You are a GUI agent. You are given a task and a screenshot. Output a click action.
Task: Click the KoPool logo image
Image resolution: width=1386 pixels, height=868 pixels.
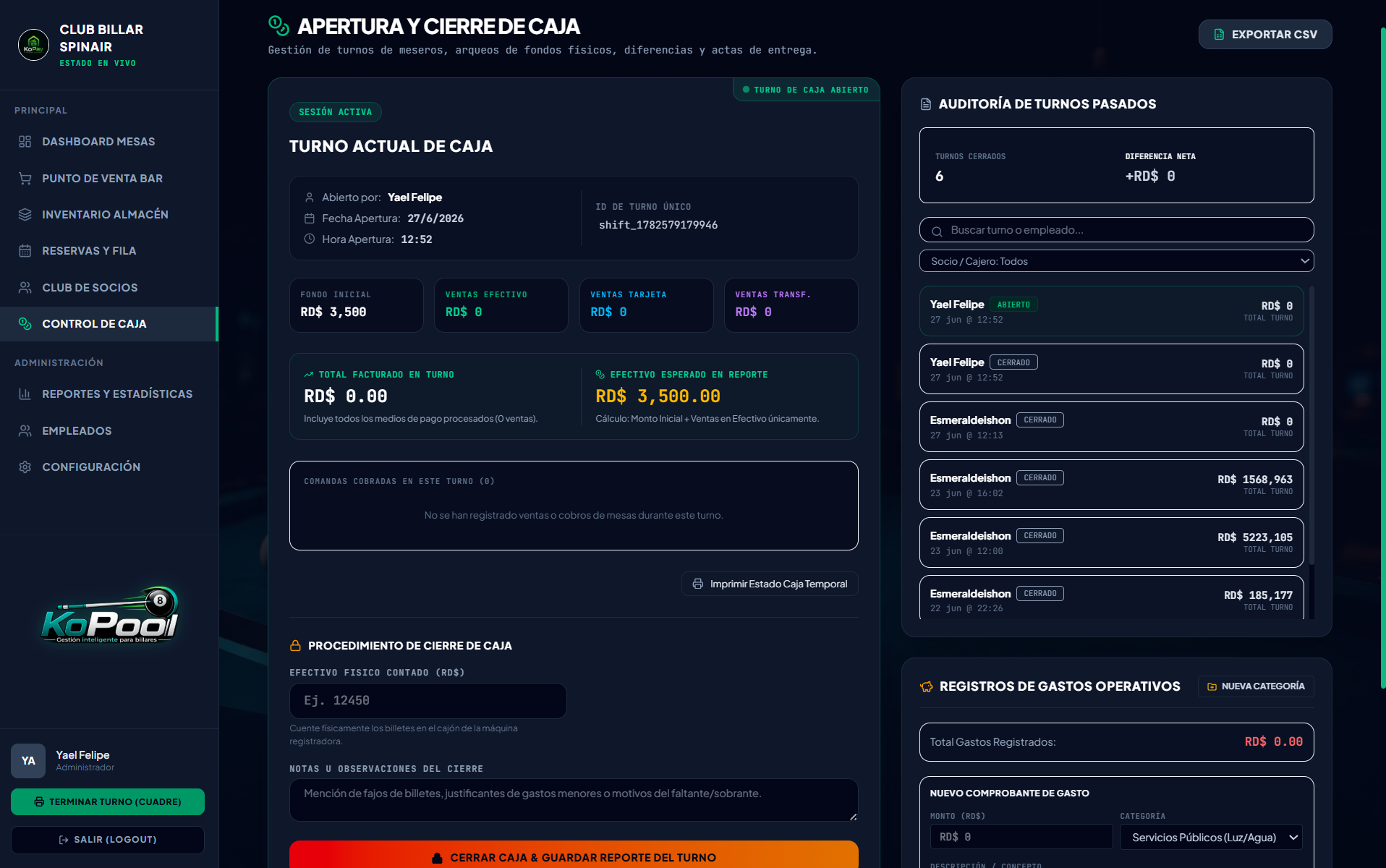[109, 616]
